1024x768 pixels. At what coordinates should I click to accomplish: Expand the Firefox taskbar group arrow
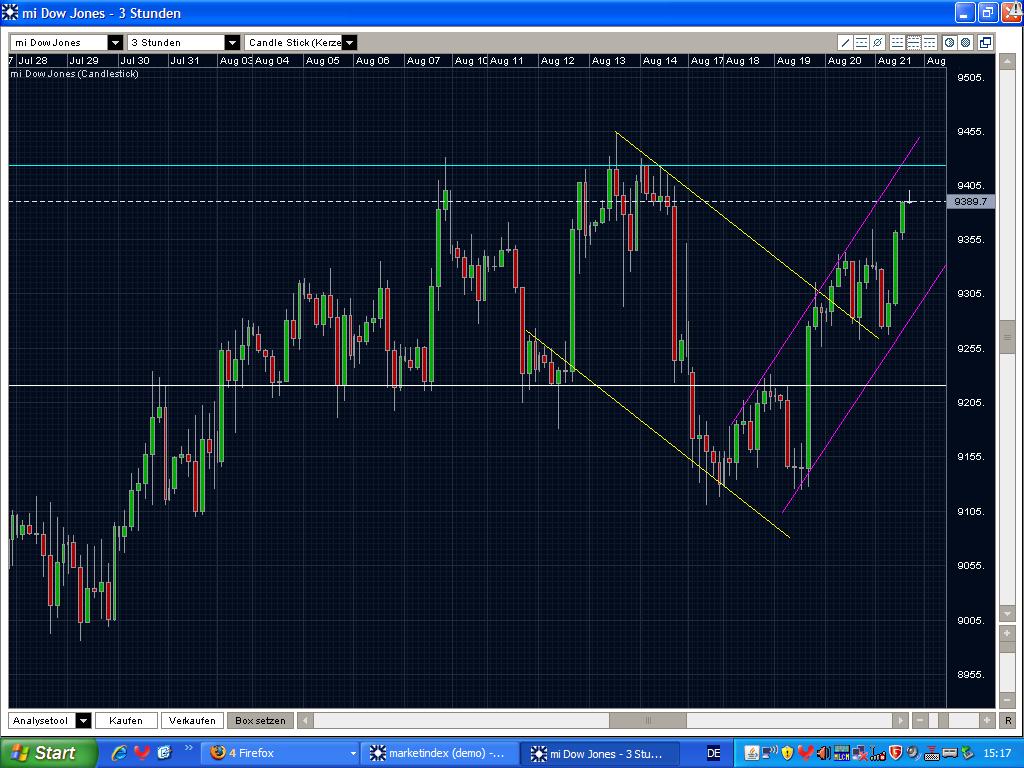tap(353, 754)
